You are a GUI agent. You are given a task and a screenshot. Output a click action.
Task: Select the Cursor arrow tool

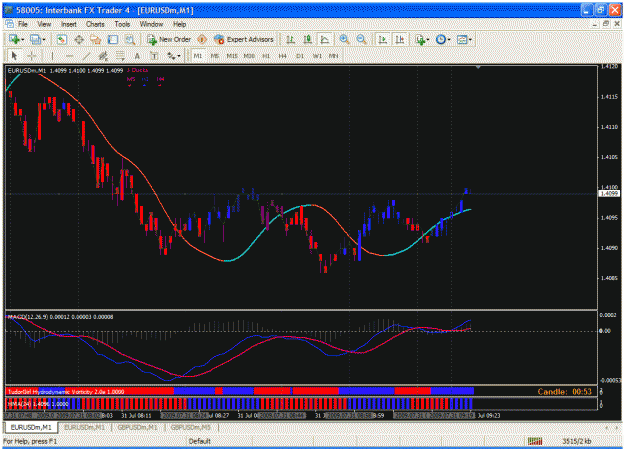tap(14, 56)
